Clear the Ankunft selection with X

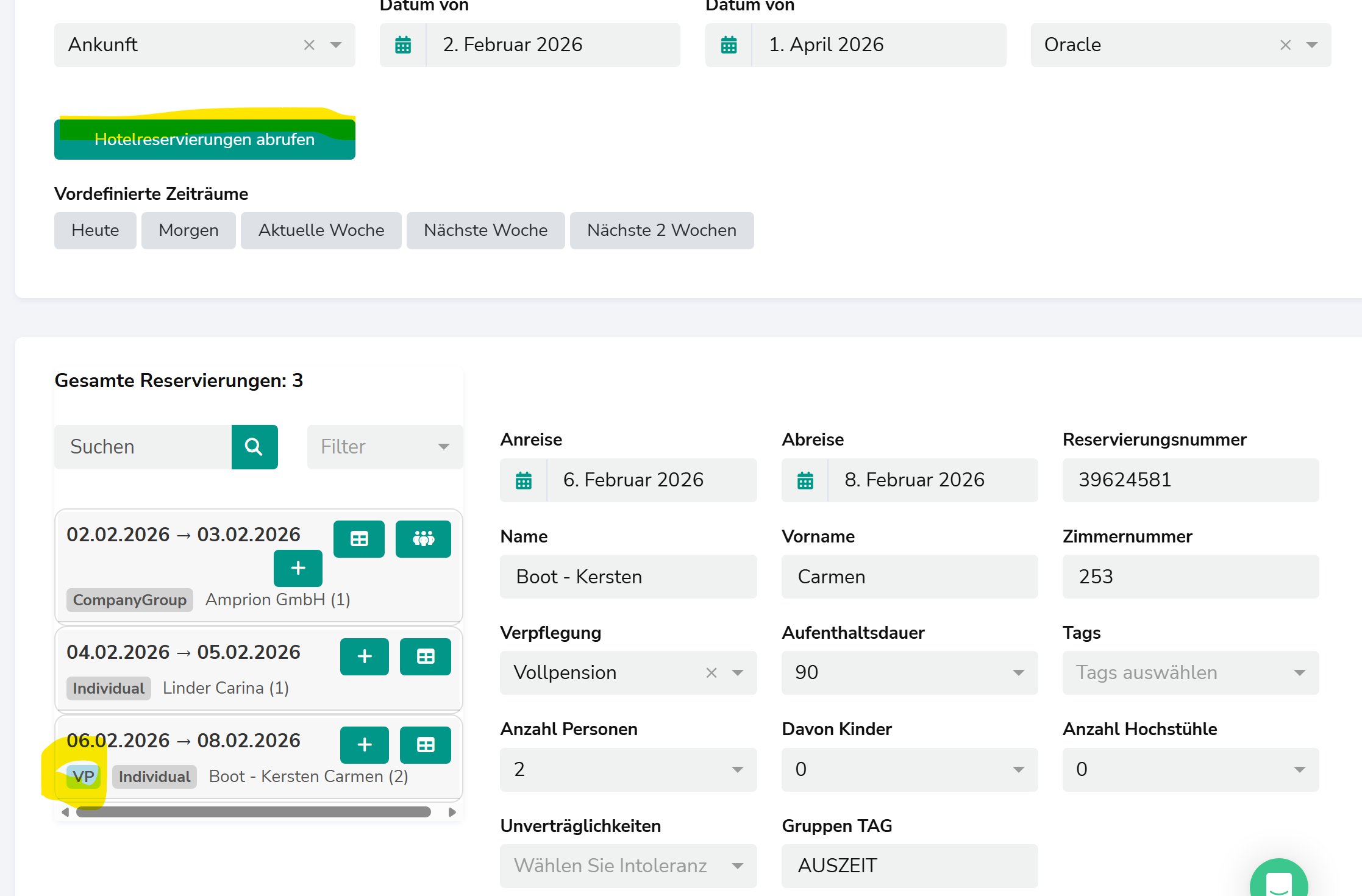309,45
